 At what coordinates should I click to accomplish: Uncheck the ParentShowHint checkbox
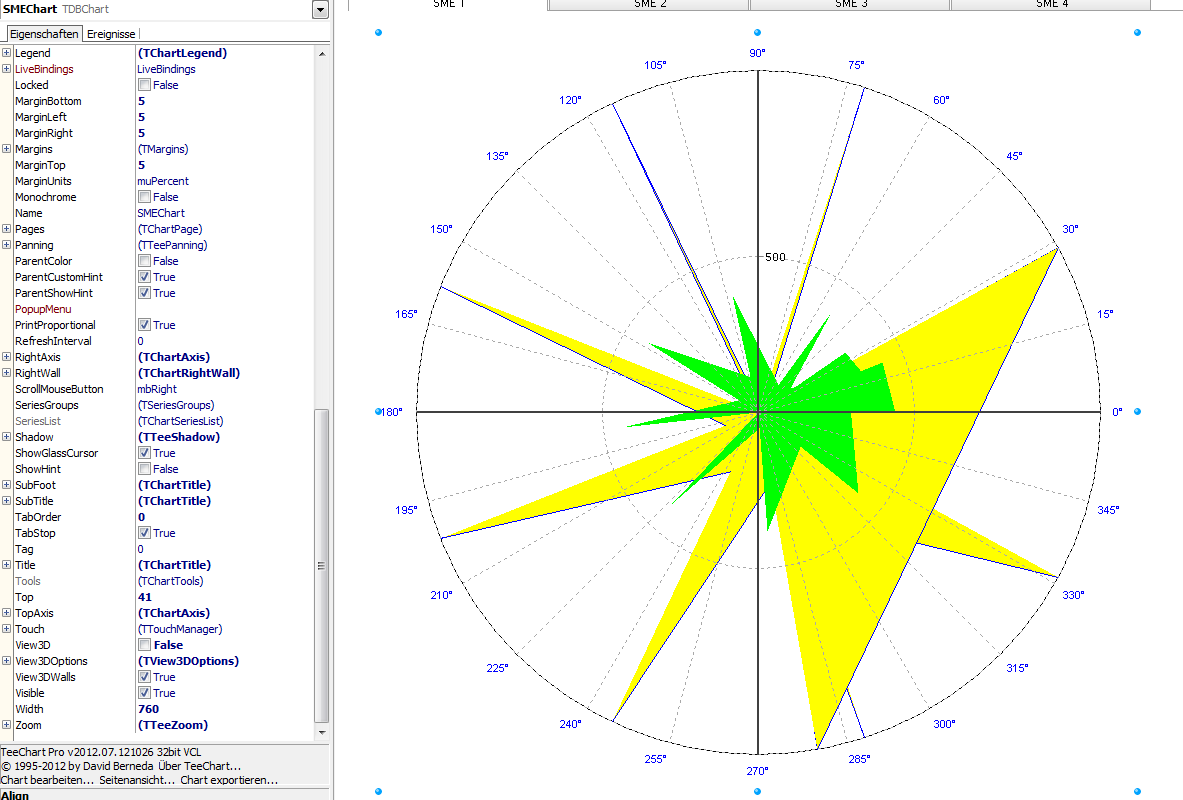click(144, 293)
